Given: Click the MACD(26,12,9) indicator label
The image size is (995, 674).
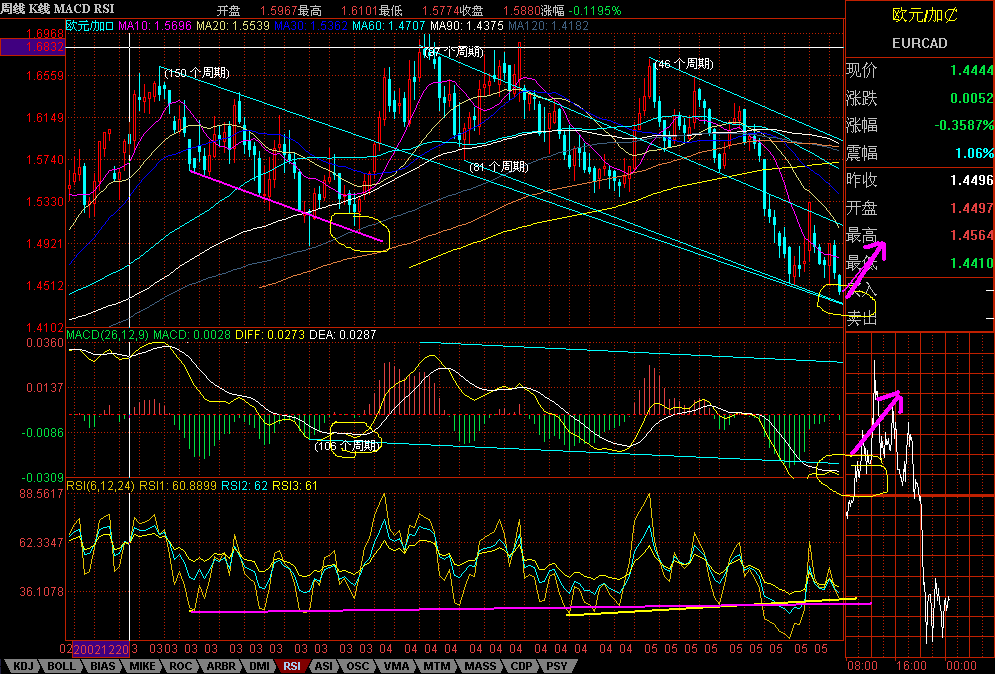Looking at the screenshot, I should (107, 334).
